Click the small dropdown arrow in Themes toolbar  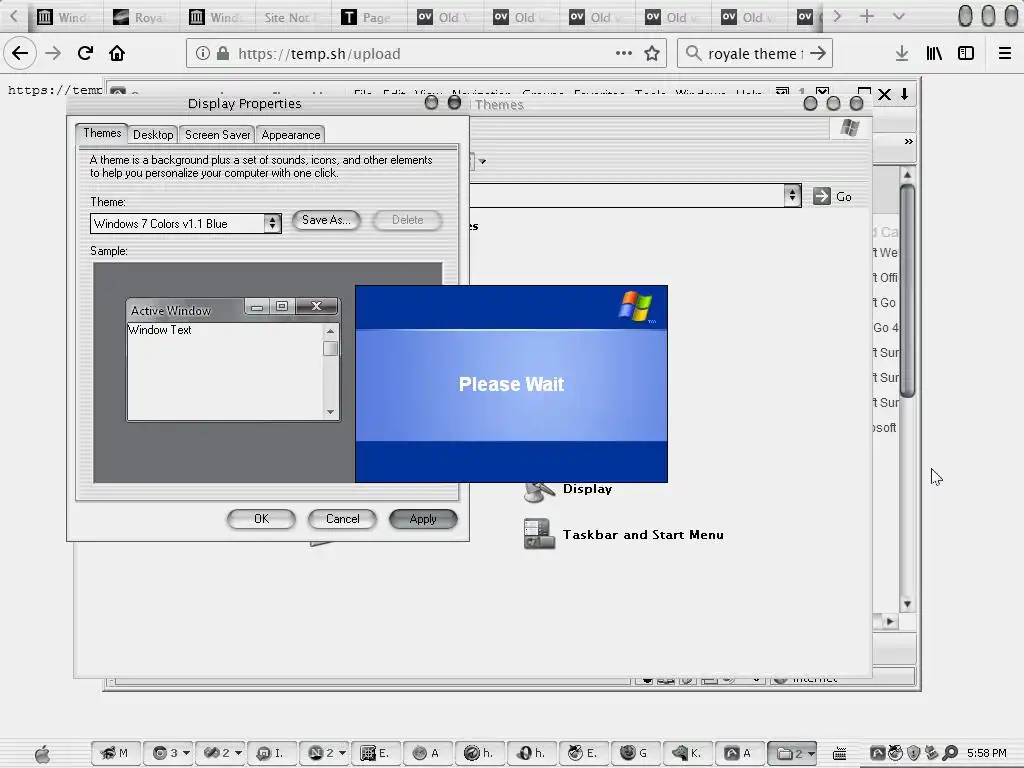click(482, 161)
